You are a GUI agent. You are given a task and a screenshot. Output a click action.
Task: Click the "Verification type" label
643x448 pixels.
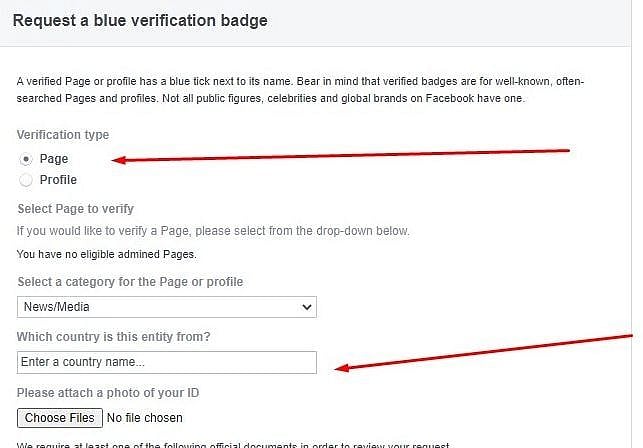[x=63, y=135]
